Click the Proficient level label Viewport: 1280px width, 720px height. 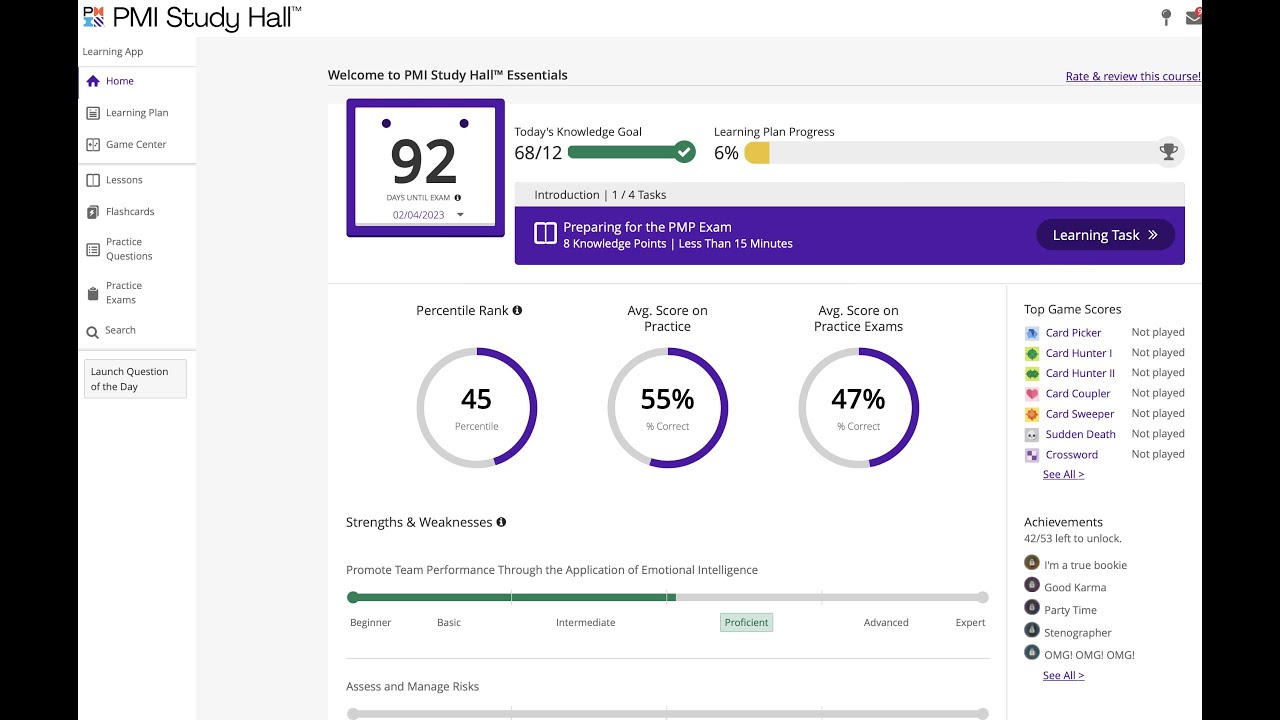click(x=746, y=622)
